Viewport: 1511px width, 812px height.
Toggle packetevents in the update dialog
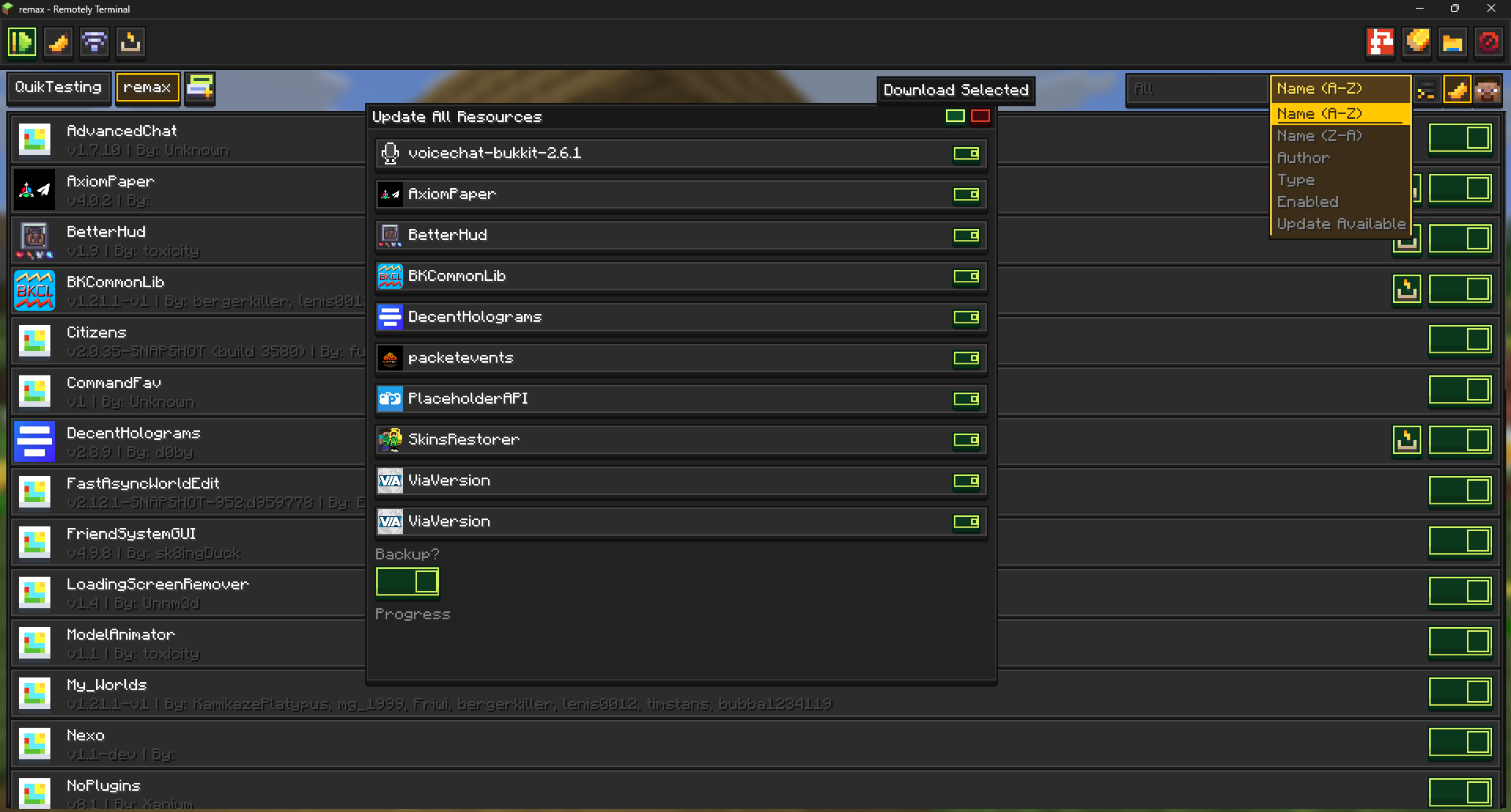966,358
